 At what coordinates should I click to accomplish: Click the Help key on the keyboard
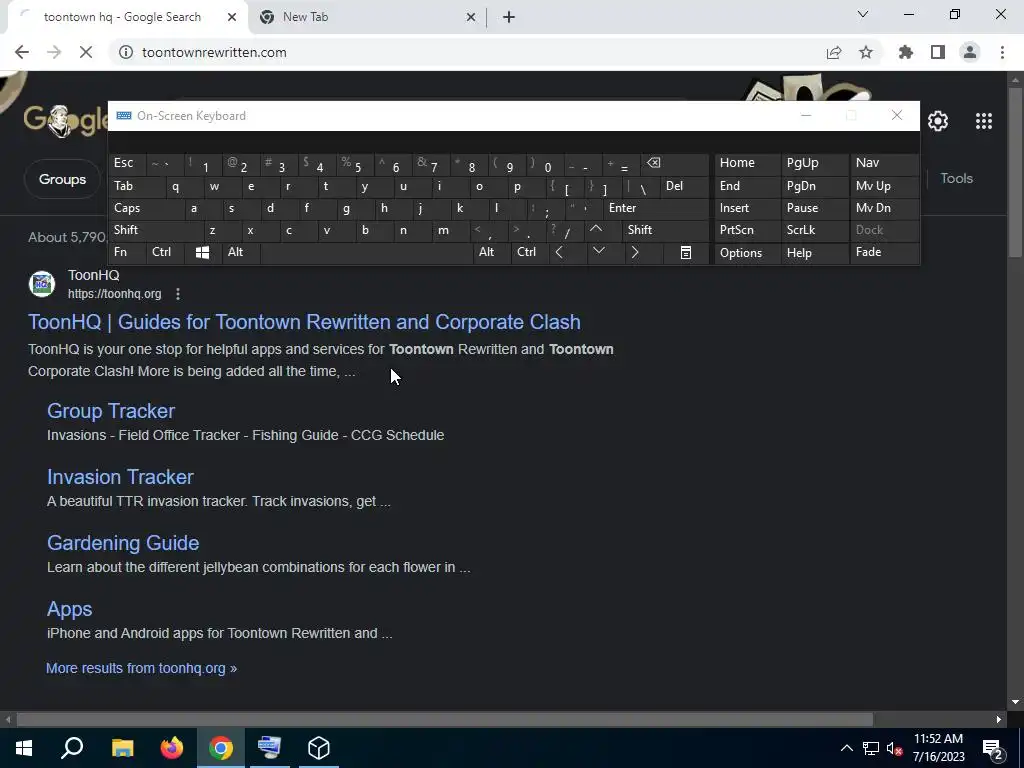(814, 253)
